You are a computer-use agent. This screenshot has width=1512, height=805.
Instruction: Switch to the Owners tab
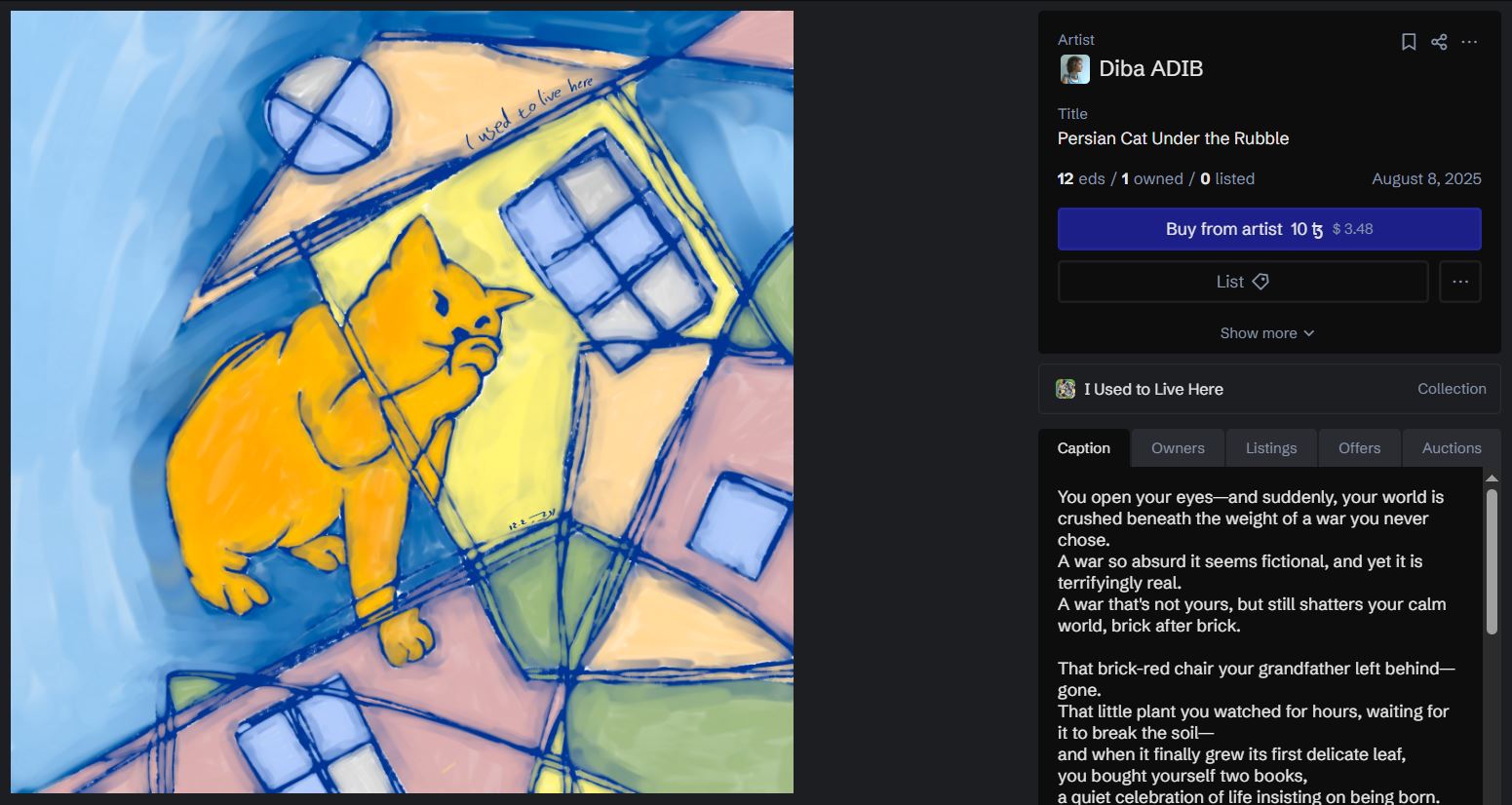(x=1178, y=448)
